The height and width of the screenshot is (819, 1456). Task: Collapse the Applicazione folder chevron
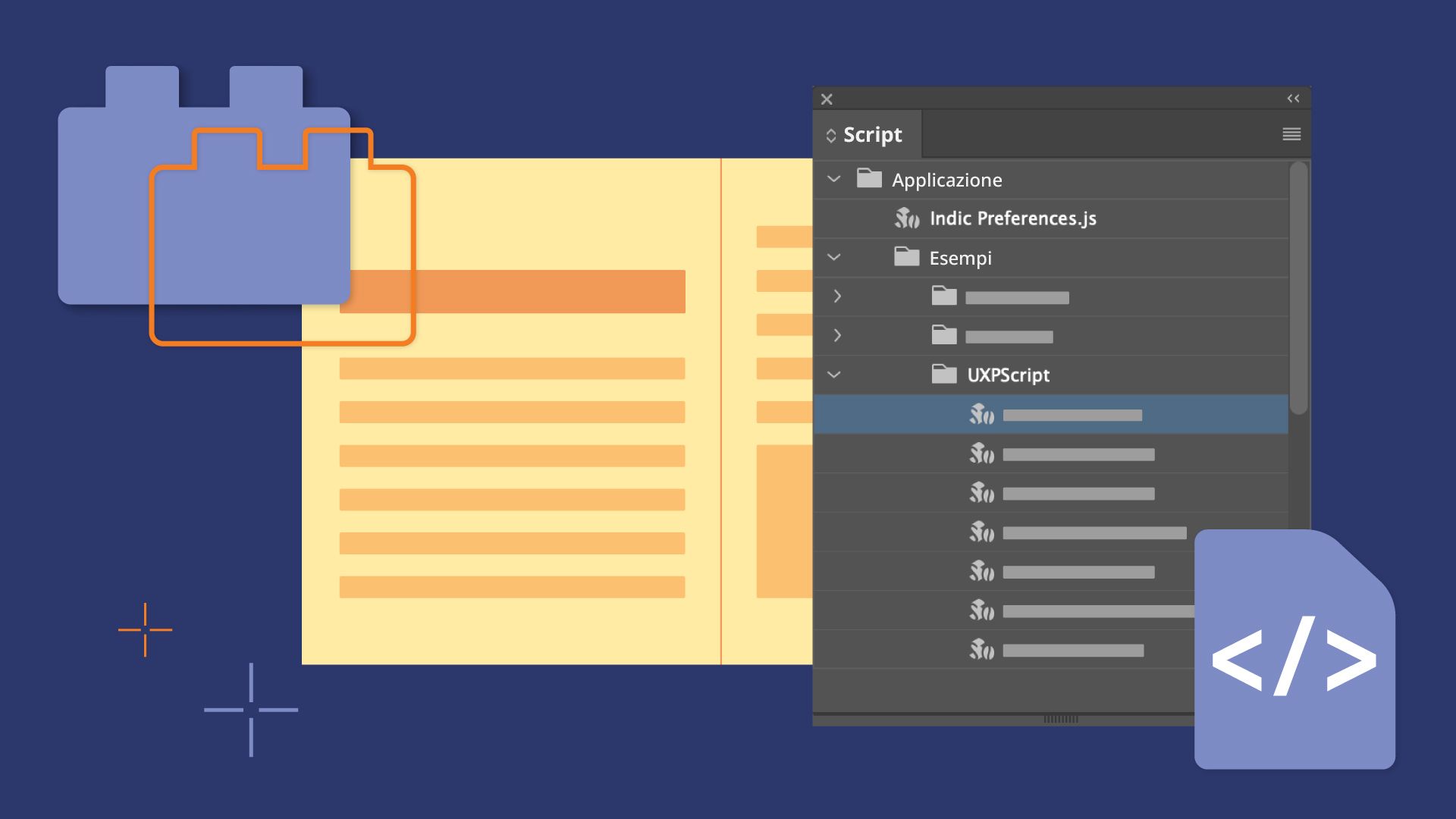click(x=834, y=179)
